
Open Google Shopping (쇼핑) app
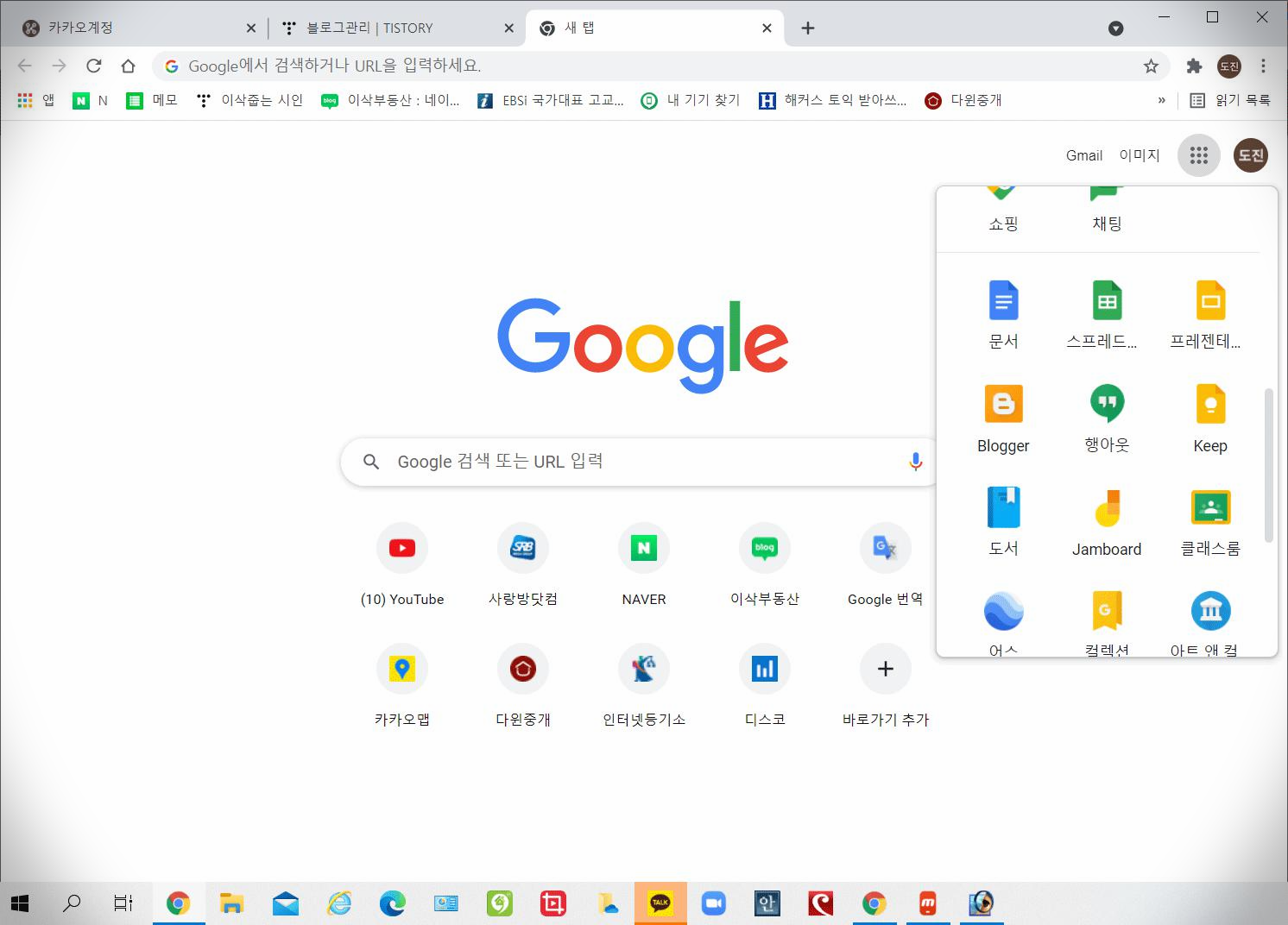1003,211
